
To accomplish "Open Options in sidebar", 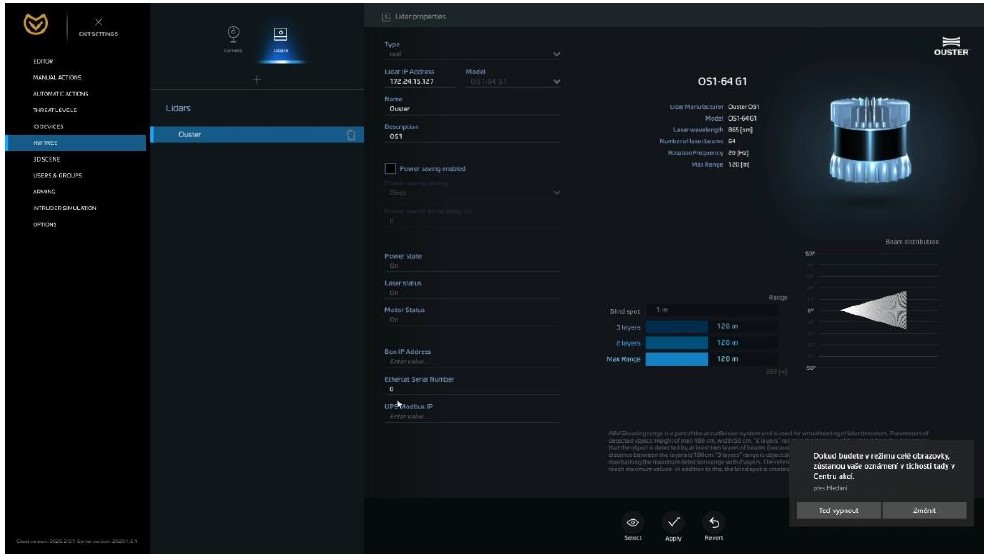I will [x=45, y=224].
